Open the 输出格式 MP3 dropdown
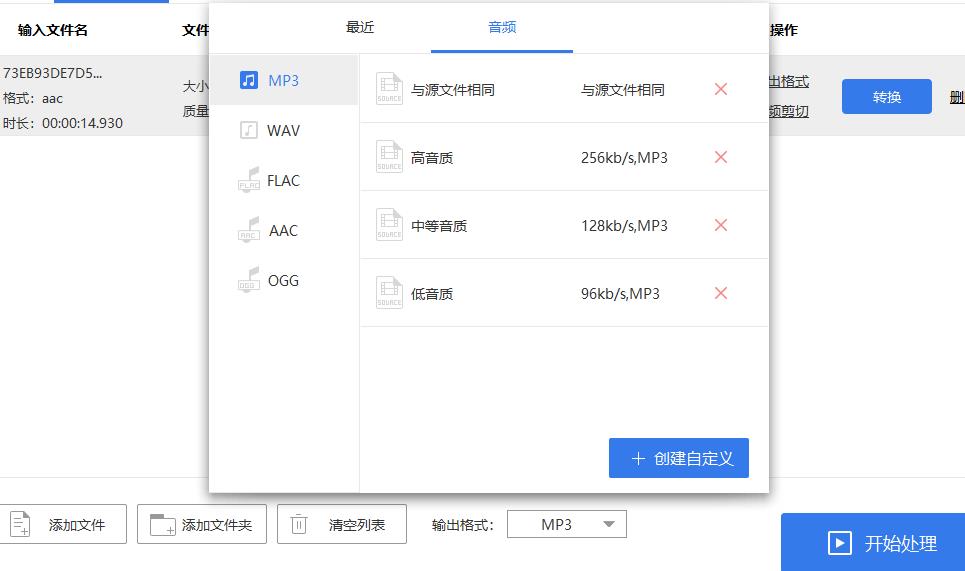965x571 pixels. (x=567, y=524)
